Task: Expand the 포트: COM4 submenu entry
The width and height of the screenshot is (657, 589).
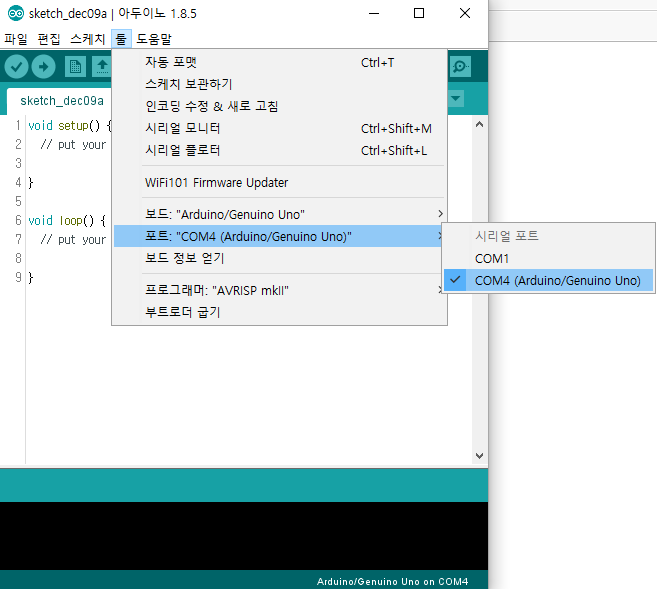Action: [x=278, y=236]
